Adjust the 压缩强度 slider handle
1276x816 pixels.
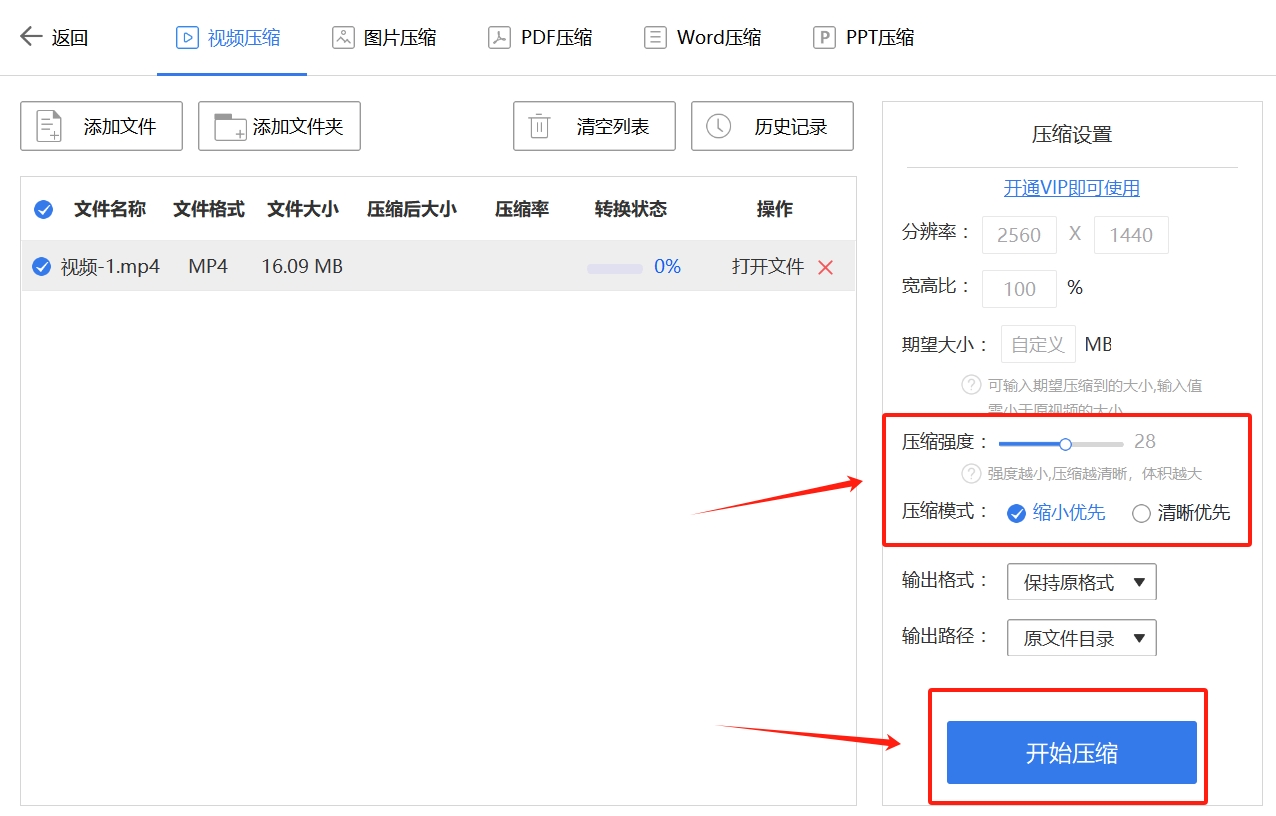[x=1065, y=443]
